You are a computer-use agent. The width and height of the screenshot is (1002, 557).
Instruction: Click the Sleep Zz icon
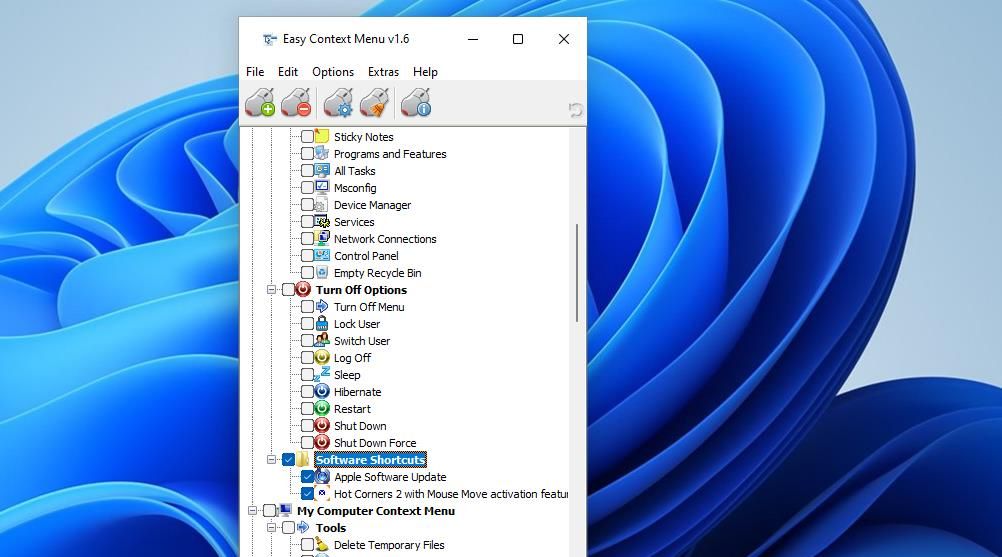click(x=322, y=375)
